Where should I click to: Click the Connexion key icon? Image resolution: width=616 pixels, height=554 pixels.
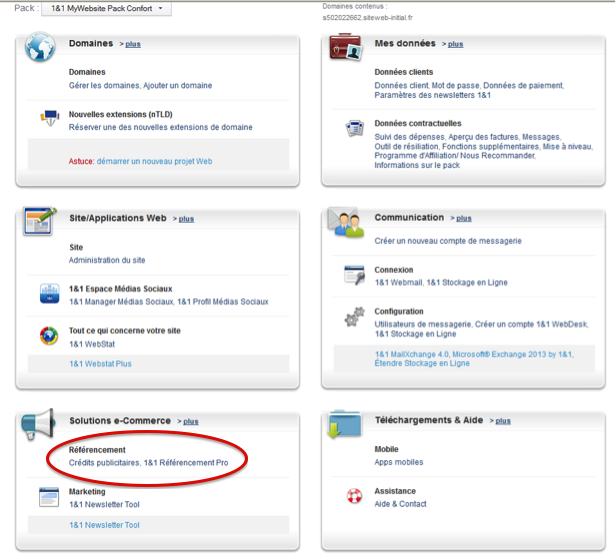[354, 275]
